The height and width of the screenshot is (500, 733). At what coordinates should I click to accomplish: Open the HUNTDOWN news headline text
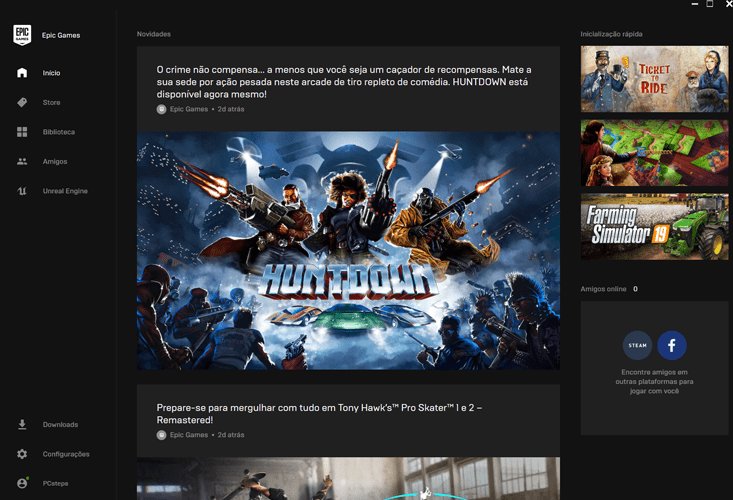(344, 82)
